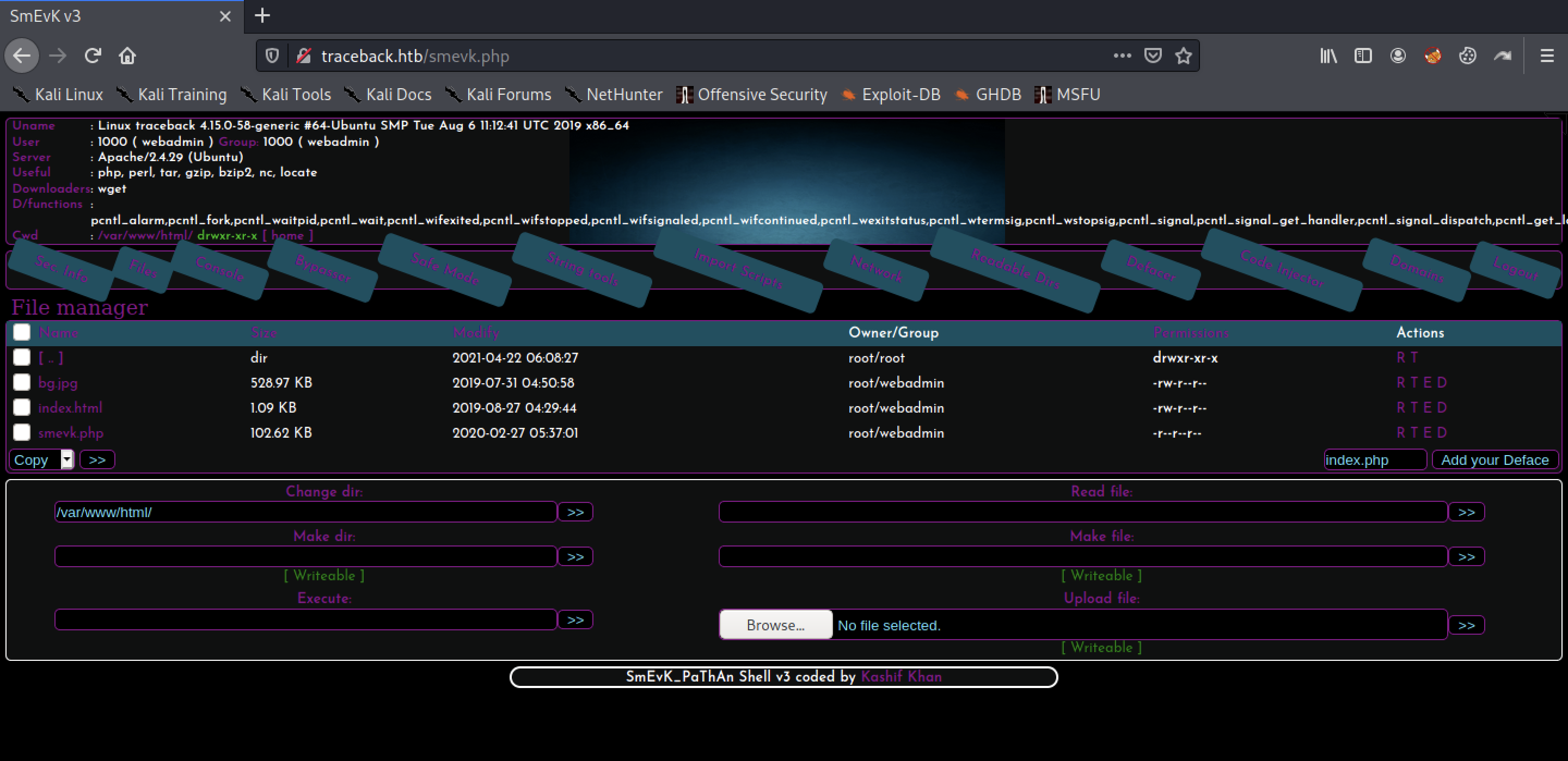Open NetHunter bookmark

coord(614,94)
